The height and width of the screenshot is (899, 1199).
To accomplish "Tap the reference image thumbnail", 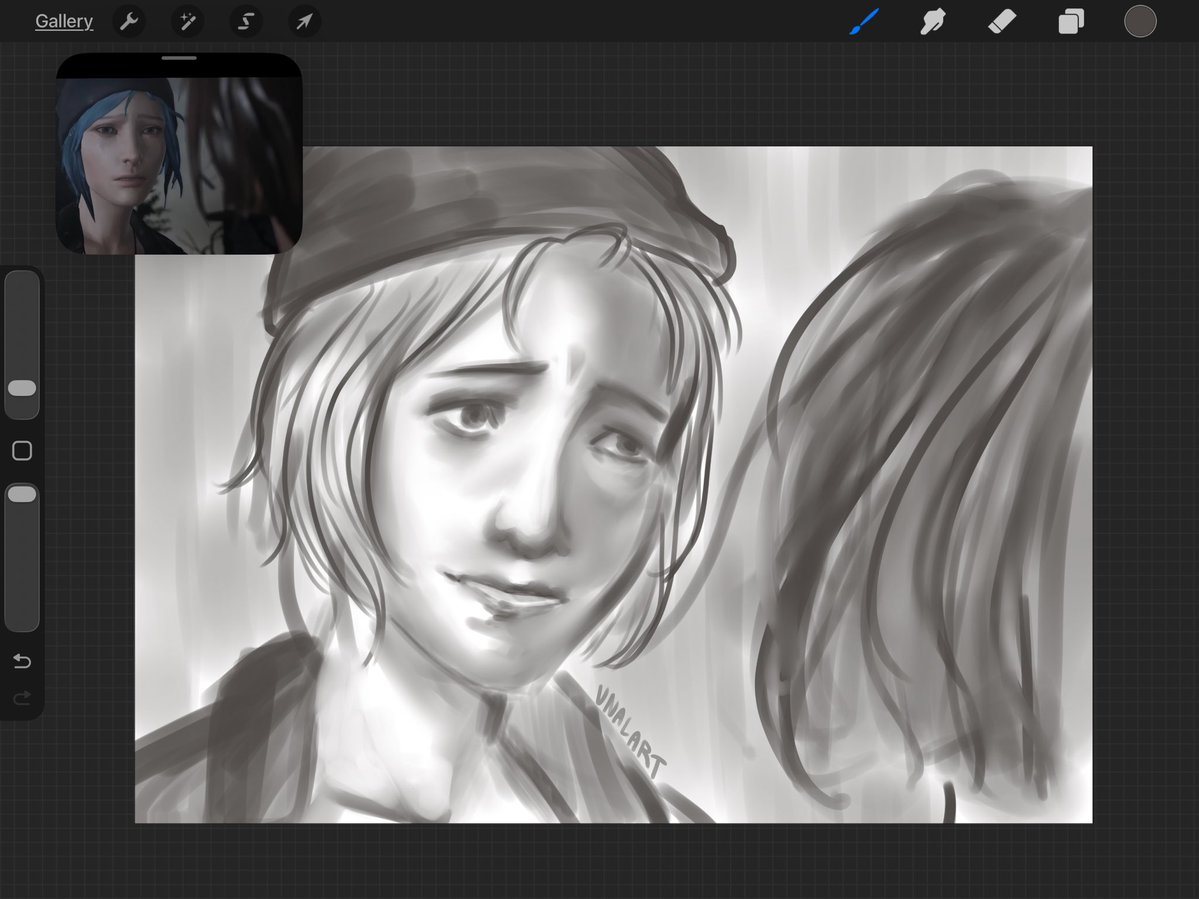I will click(179, 165).
